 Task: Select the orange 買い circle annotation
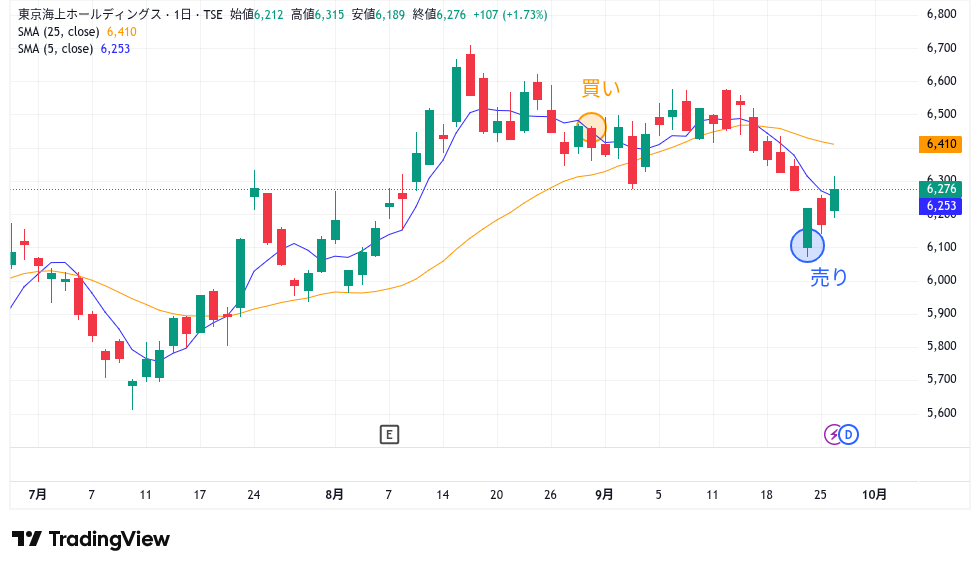592,127
